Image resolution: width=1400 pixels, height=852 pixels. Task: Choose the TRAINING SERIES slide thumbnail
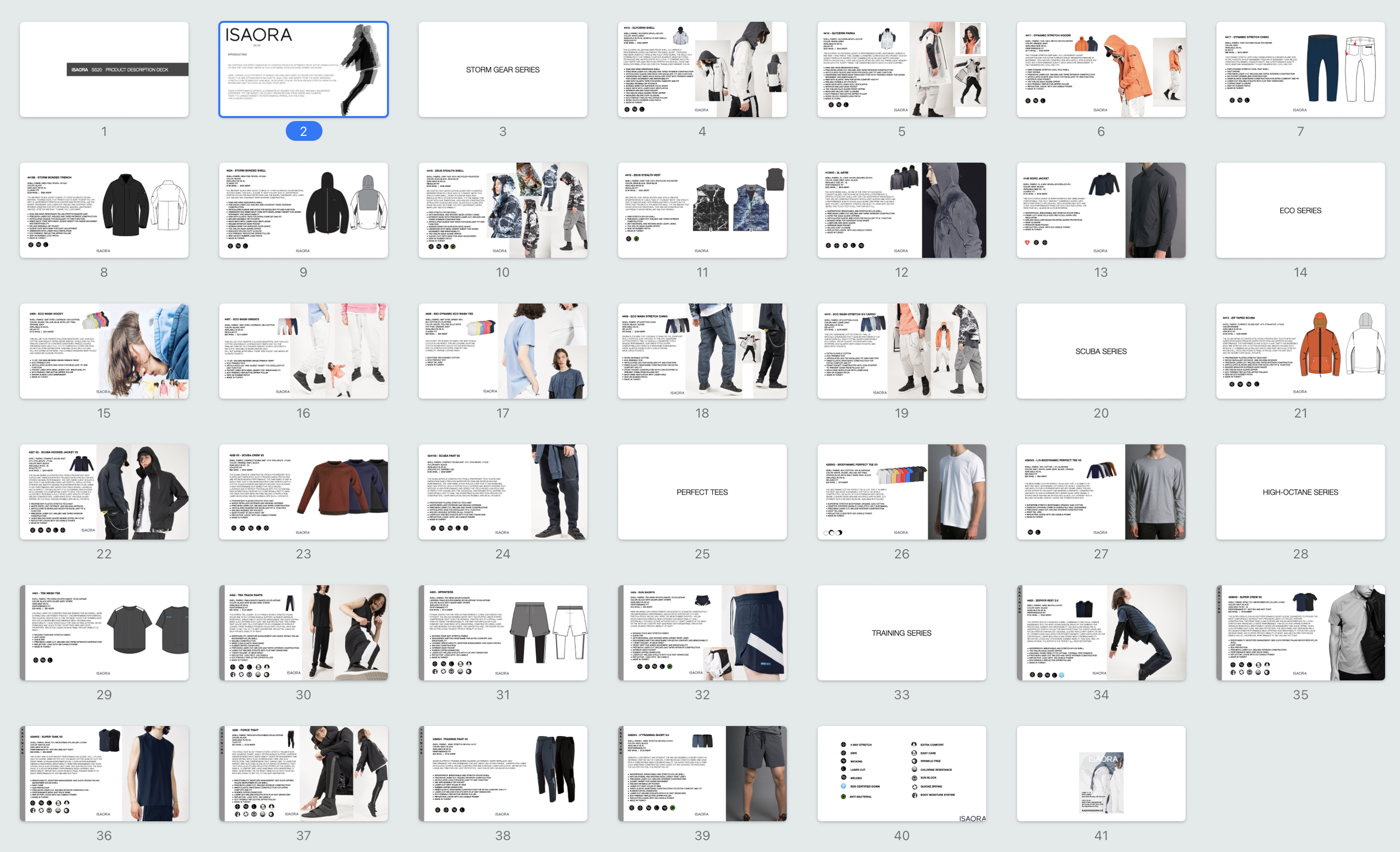(x=901, y=633)
